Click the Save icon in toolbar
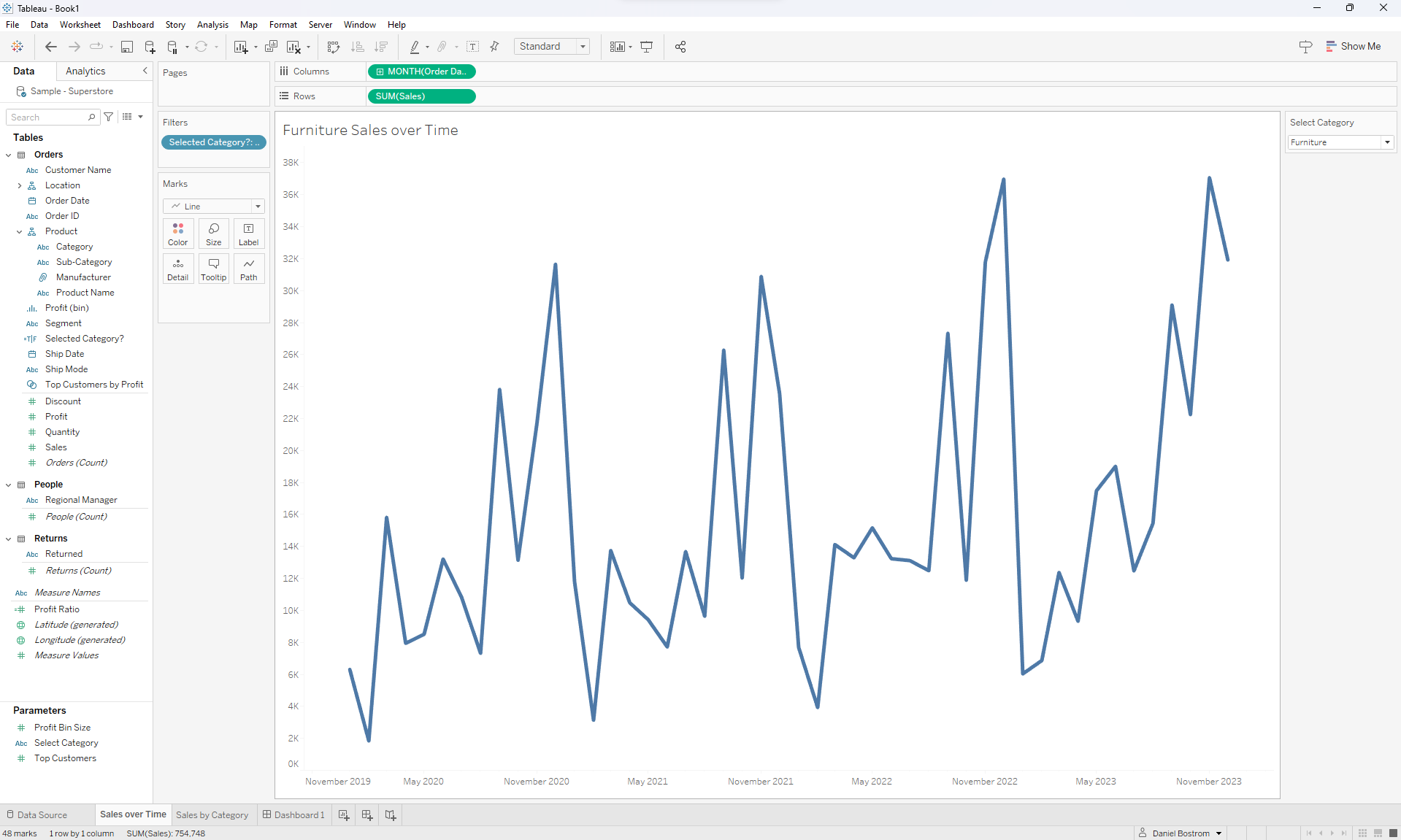 click(x=127, y=47)
